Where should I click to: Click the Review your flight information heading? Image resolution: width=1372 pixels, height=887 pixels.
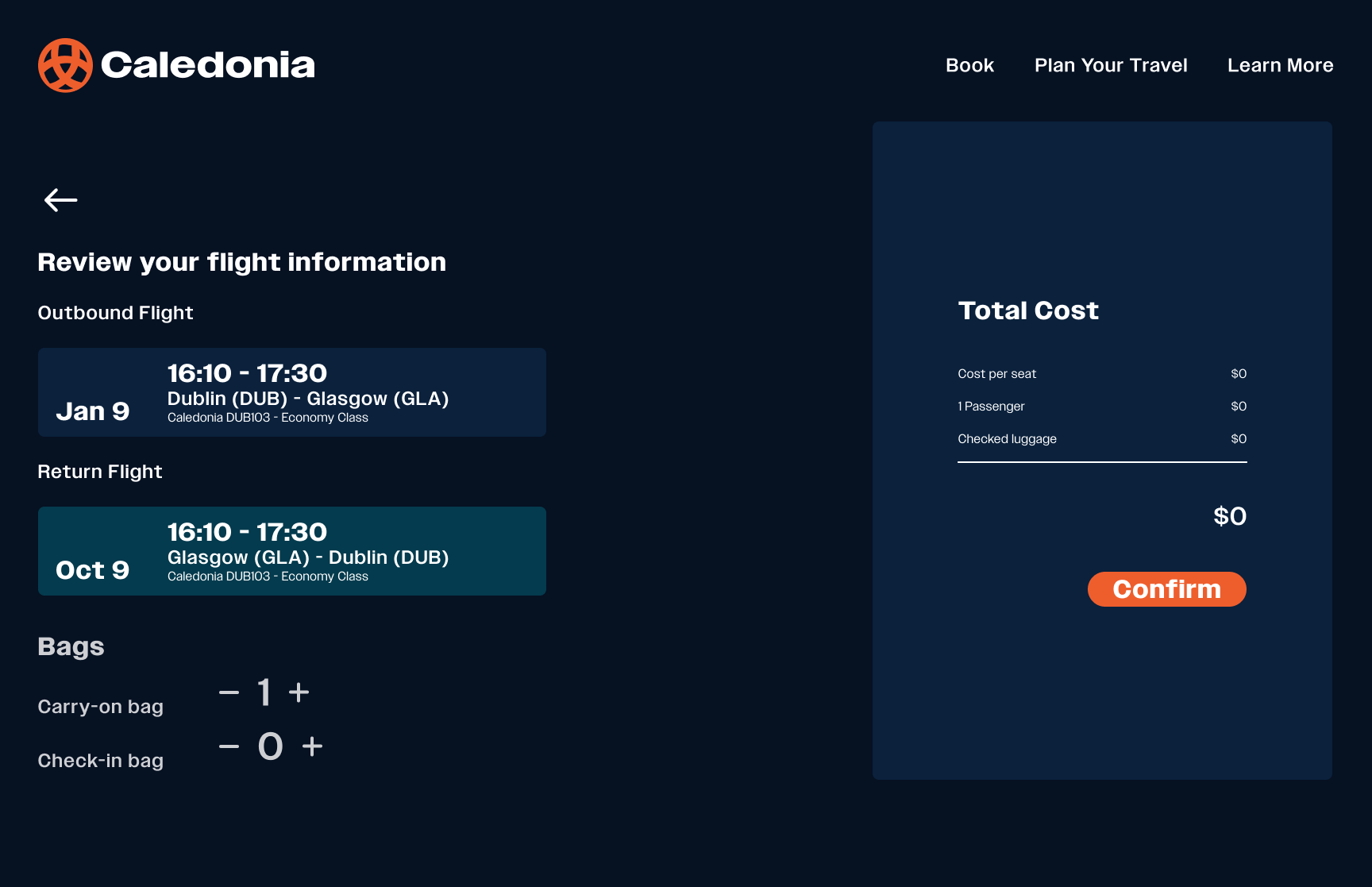pos(241,262)
